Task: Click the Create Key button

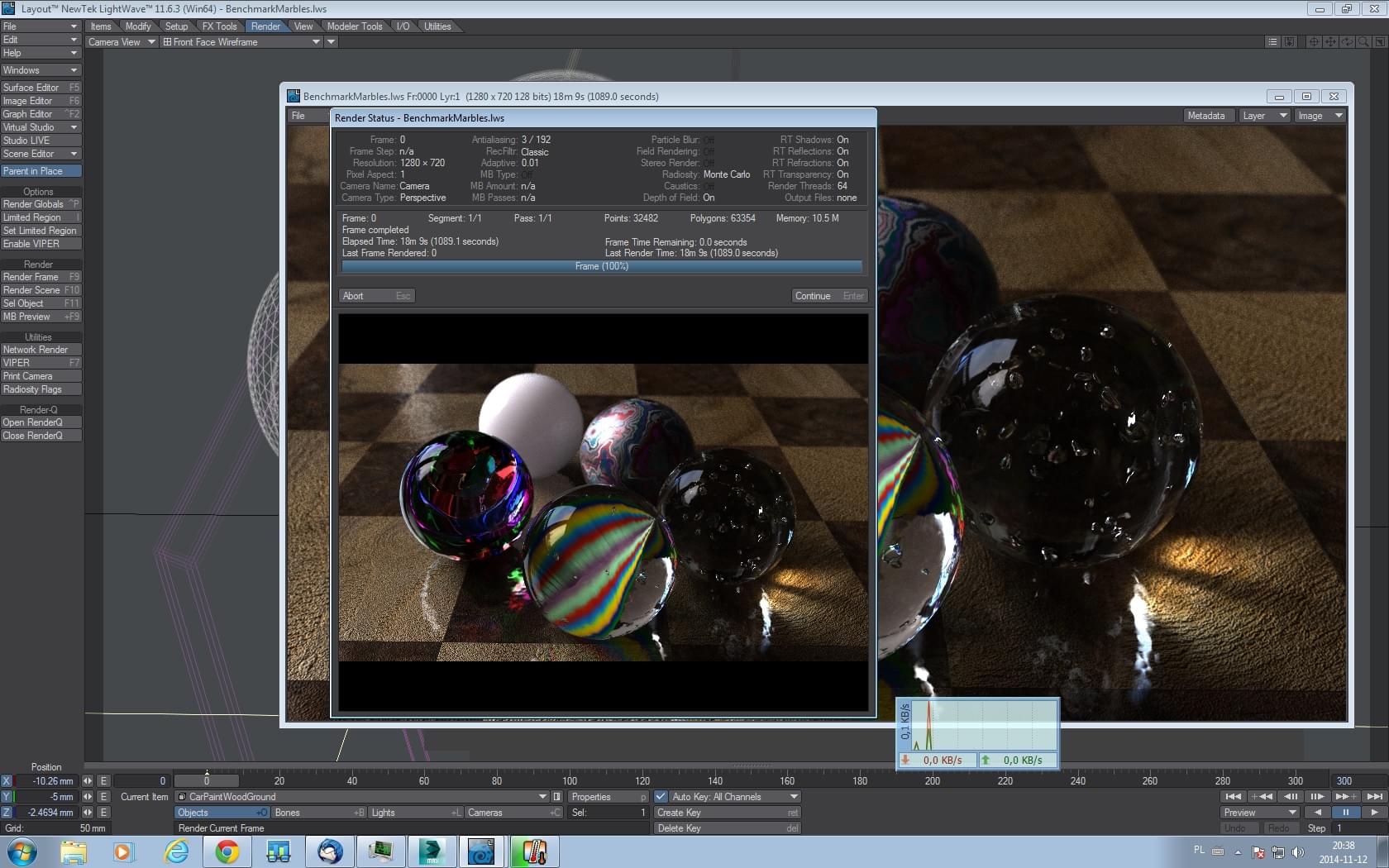Action: pyautogui.click(x=727, y=813)
